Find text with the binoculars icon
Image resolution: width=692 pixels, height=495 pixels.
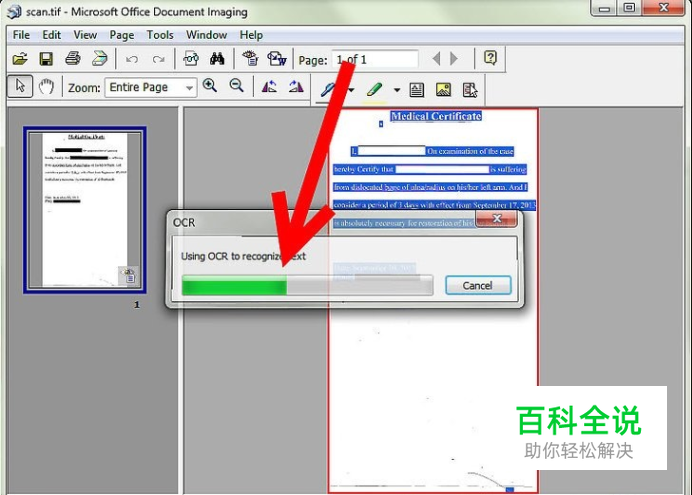coord(217,58)
